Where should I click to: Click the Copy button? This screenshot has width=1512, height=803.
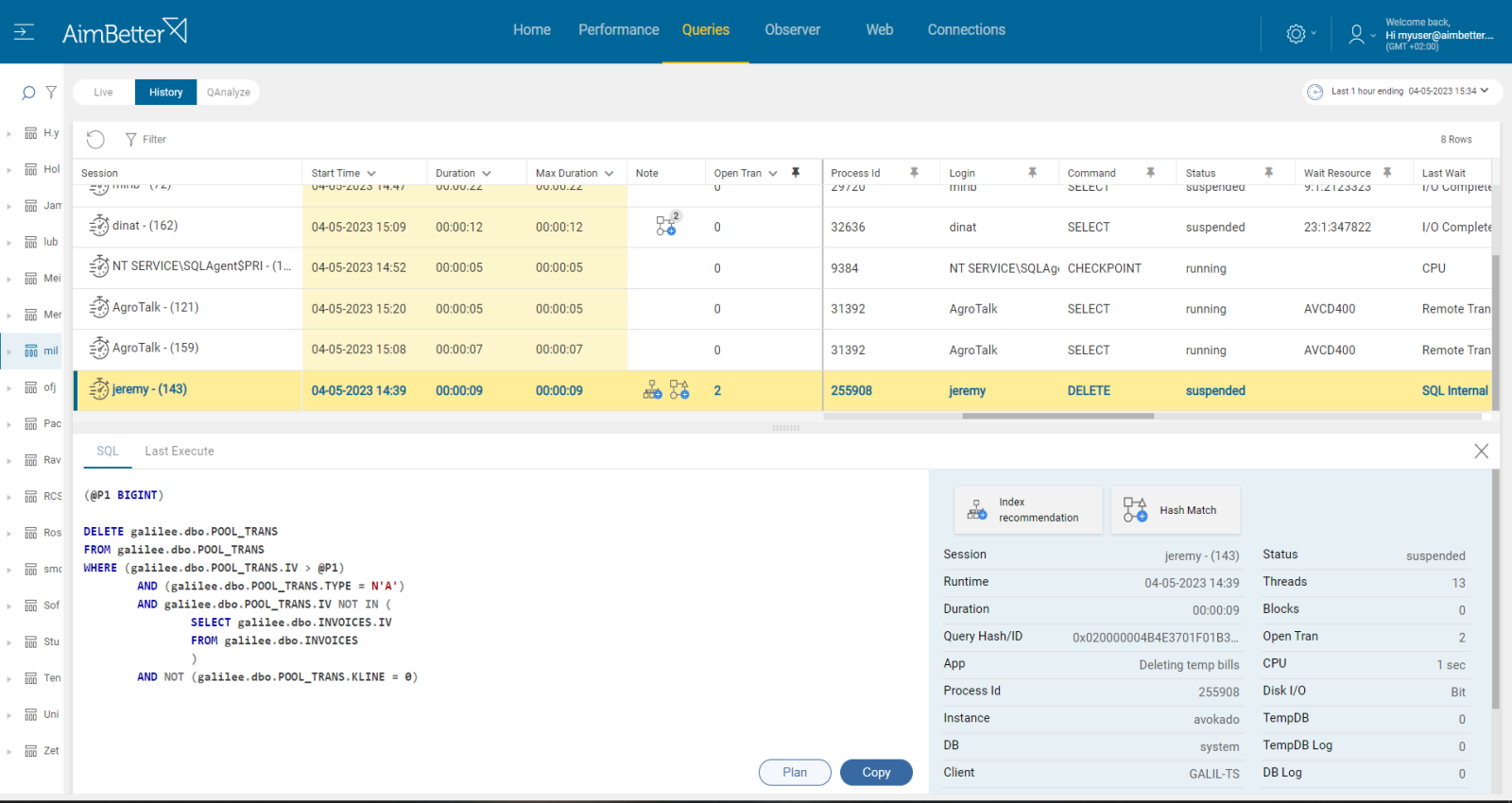[876, 773]
